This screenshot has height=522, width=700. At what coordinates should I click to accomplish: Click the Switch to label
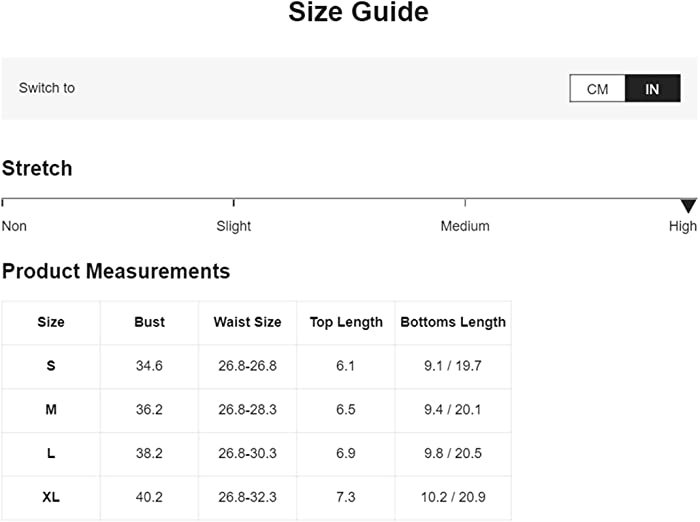[47, 88]
